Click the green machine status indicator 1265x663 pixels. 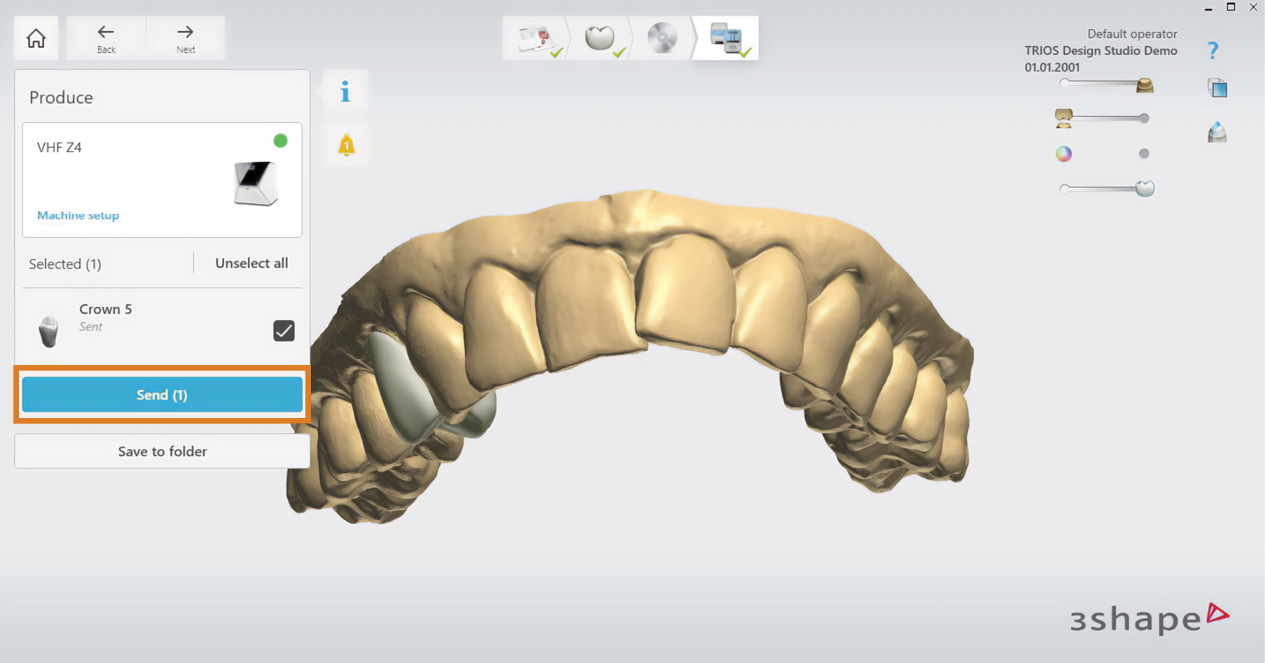coord(280,141)
